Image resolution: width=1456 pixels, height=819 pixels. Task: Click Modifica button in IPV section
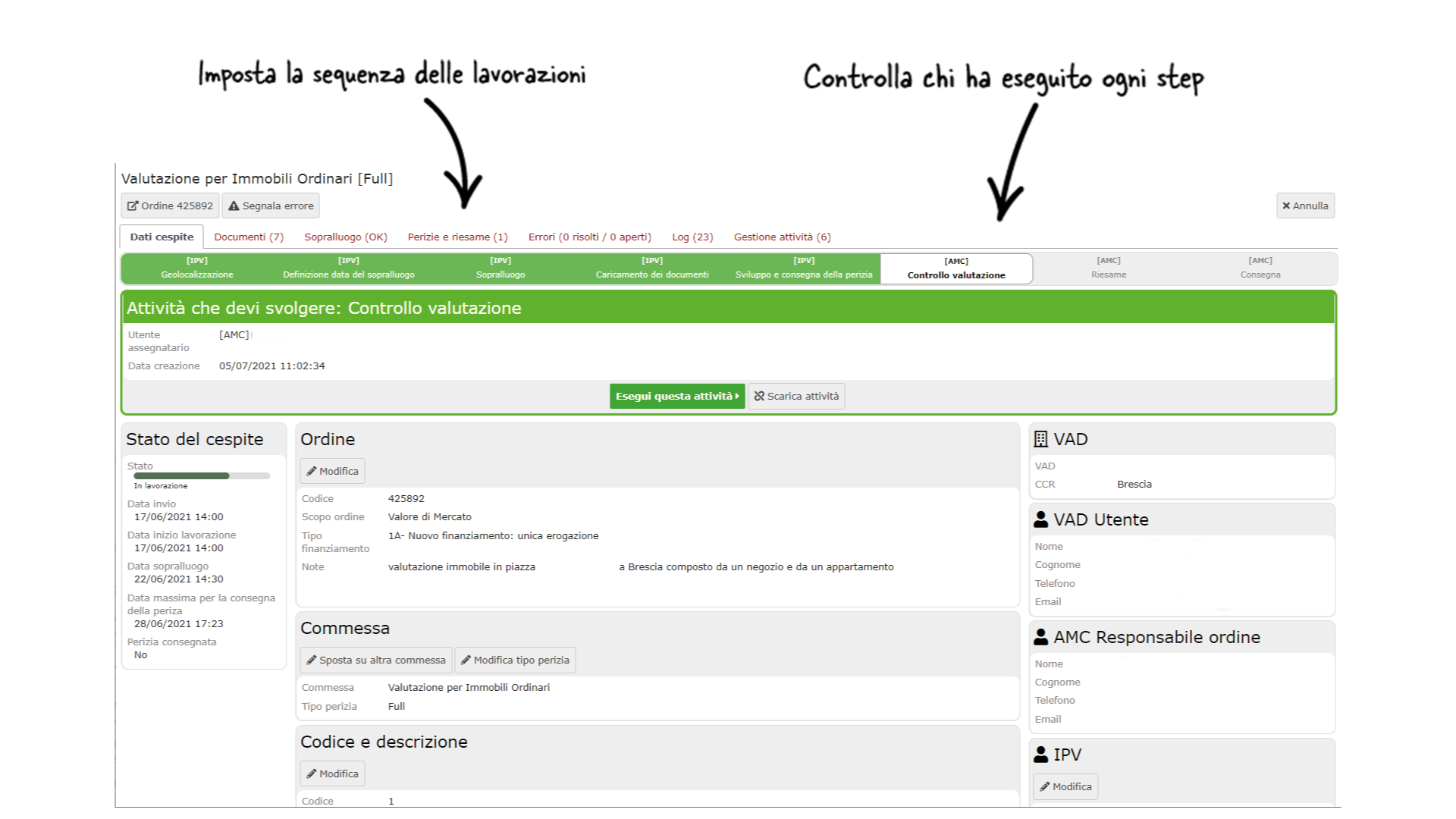tap(1065, 786)
